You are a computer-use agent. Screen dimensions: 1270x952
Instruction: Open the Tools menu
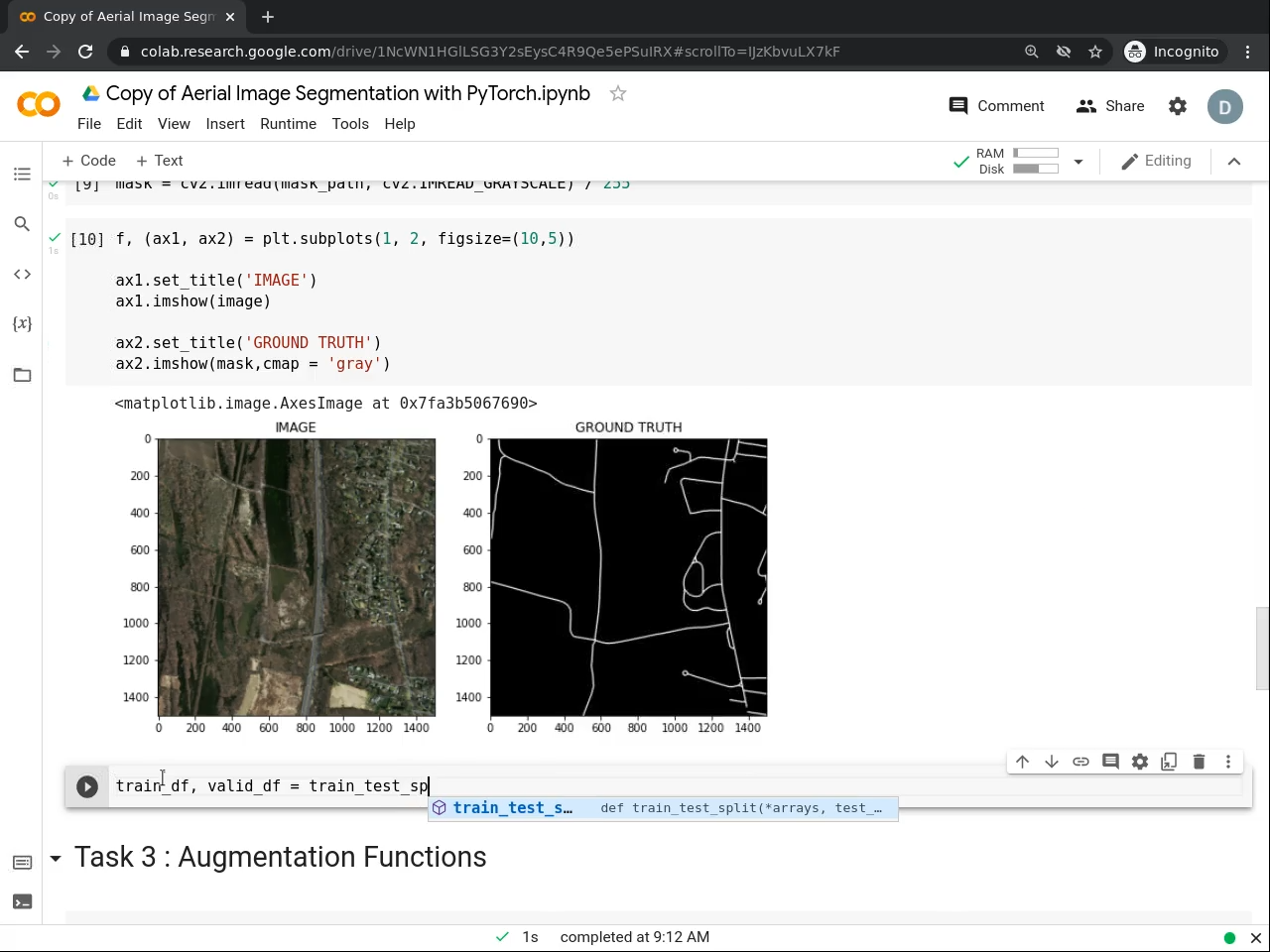pos(349,124)
